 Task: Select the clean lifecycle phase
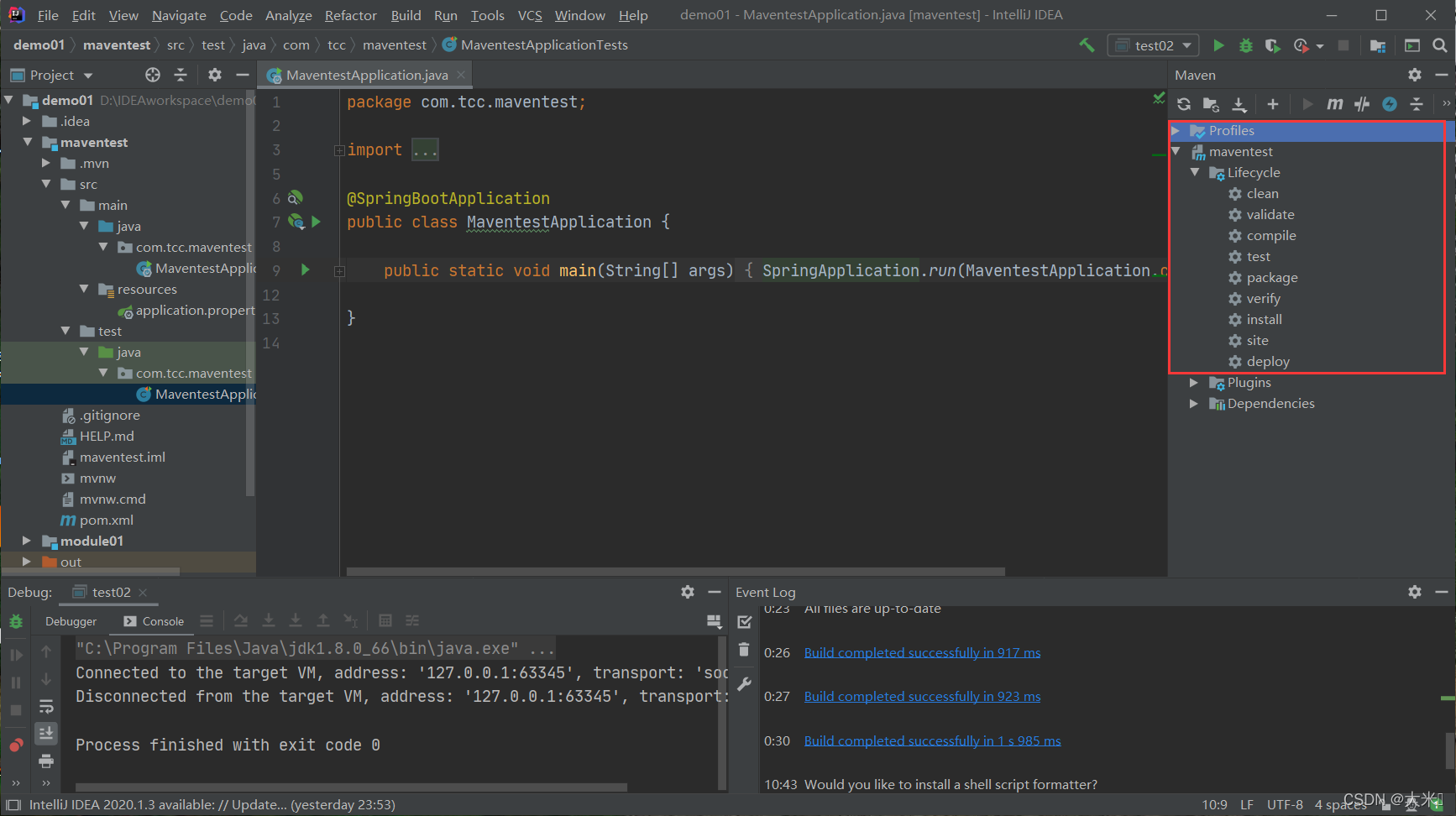click(1262, 193)
